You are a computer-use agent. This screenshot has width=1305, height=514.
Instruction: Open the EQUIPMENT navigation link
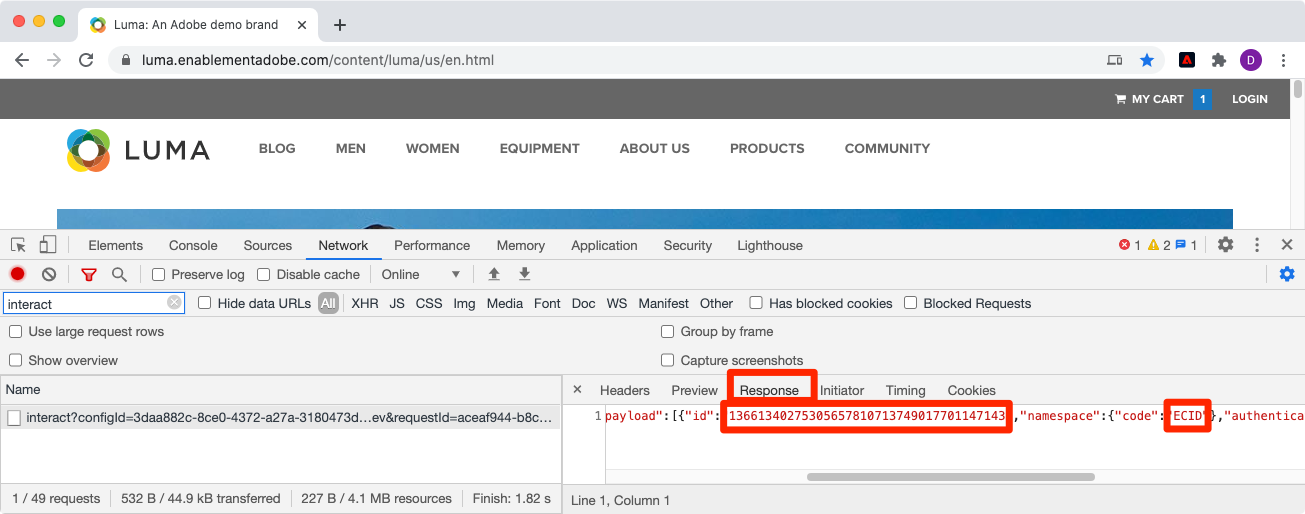[x=540, y=148]
